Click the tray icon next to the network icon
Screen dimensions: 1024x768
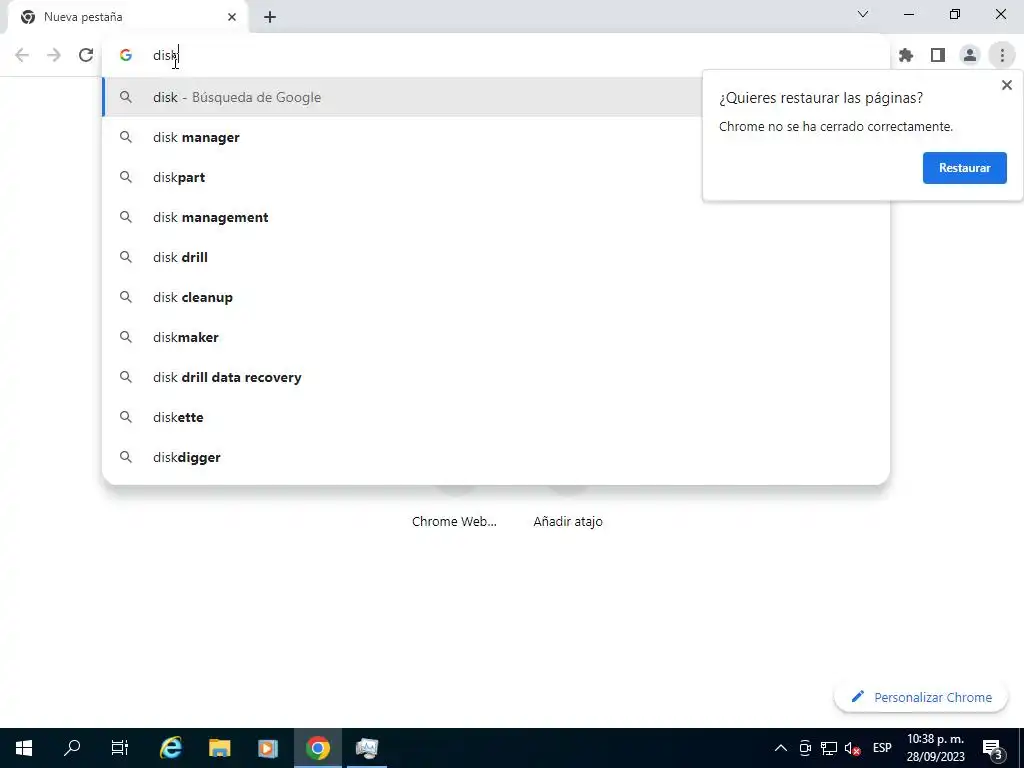[805, 748]
